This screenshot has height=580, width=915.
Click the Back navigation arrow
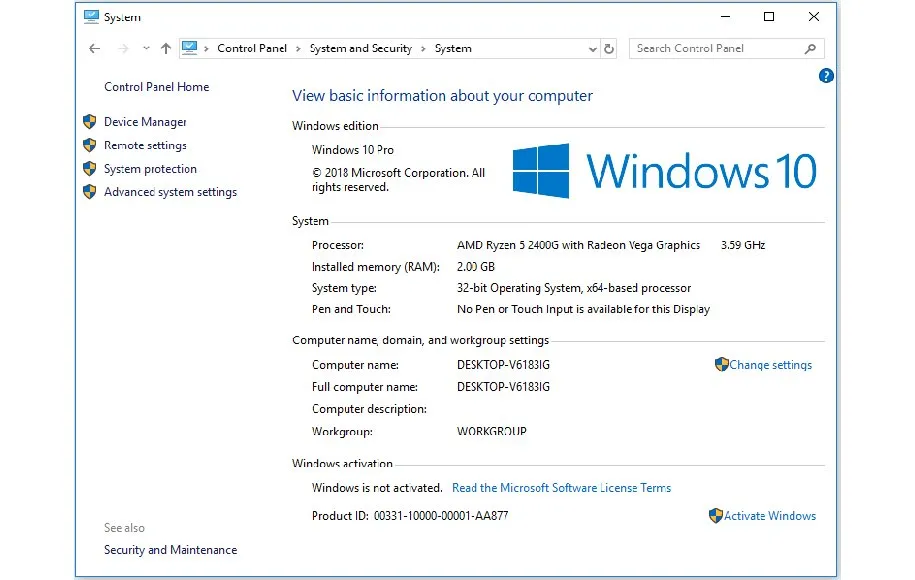pyautogui.click(x=94, y=48)
